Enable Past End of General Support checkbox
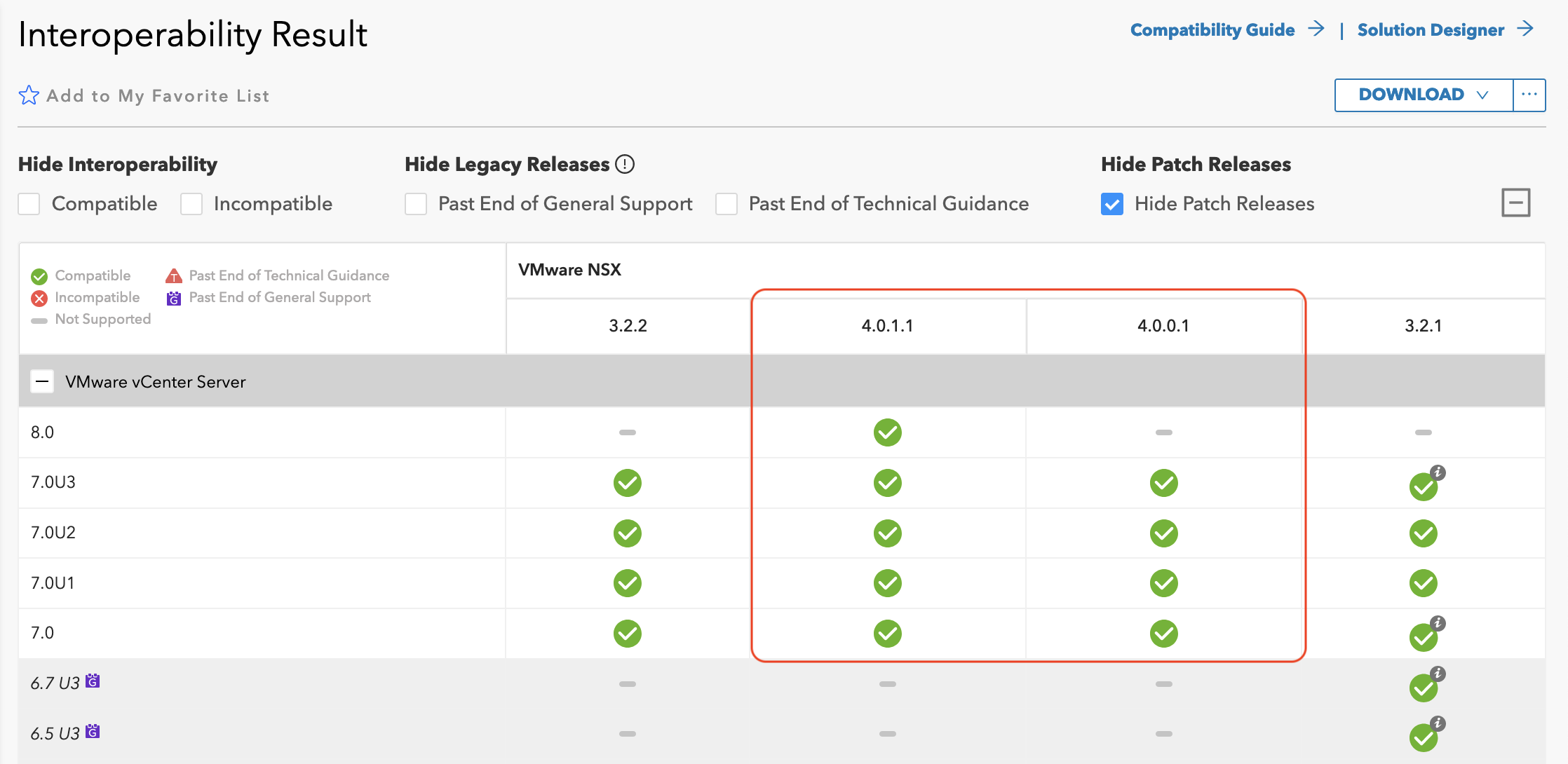1568x764 pixels. [x=416, y=204]
